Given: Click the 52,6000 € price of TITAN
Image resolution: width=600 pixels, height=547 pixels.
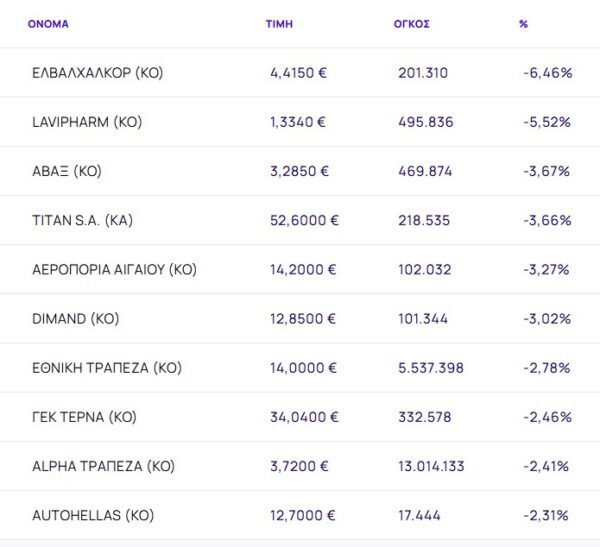Looking at the screenshot, I should (304, 220).
